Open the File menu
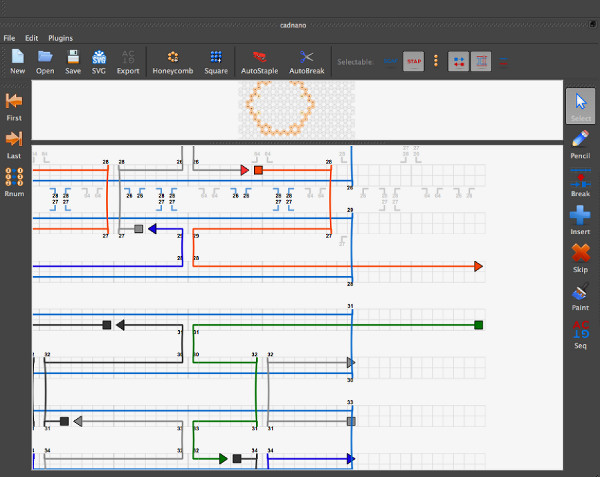Screen dimensions: 600x477 [9, 37]
